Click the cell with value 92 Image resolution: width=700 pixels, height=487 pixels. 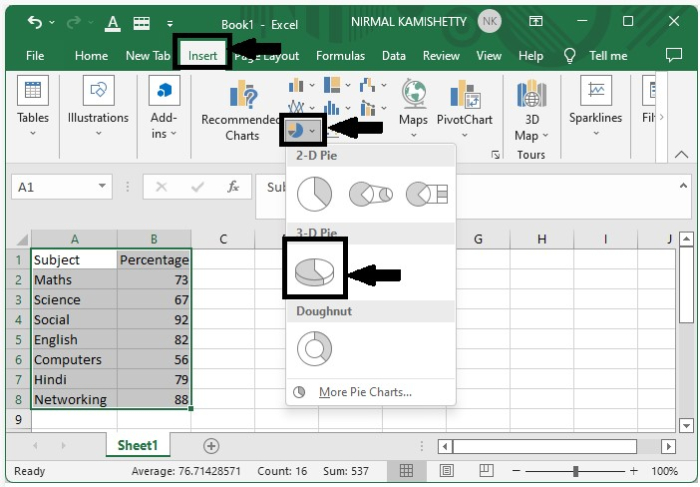pyautogui.click(x=154, y=320)
